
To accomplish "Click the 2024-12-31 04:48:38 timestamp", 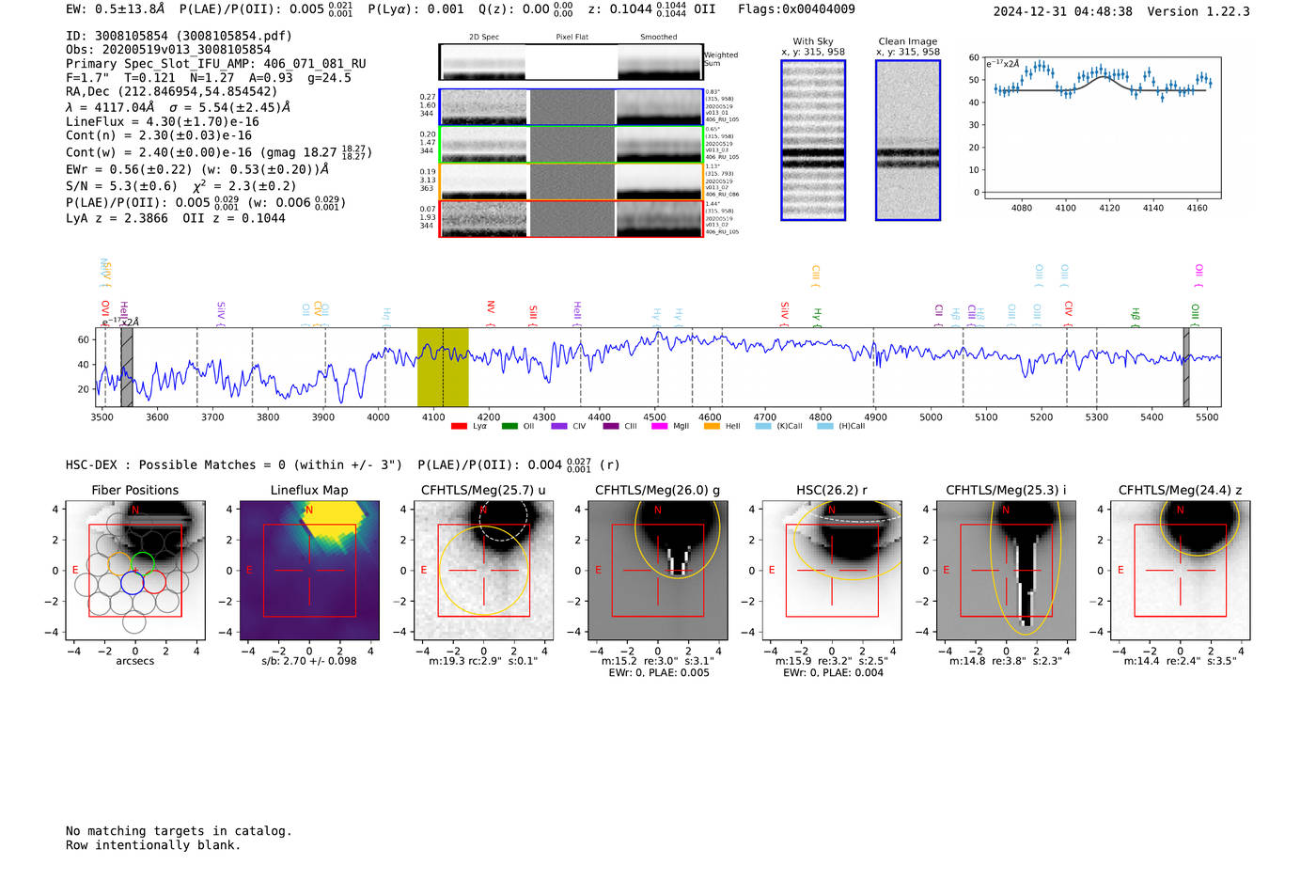I will (1063, 11).
